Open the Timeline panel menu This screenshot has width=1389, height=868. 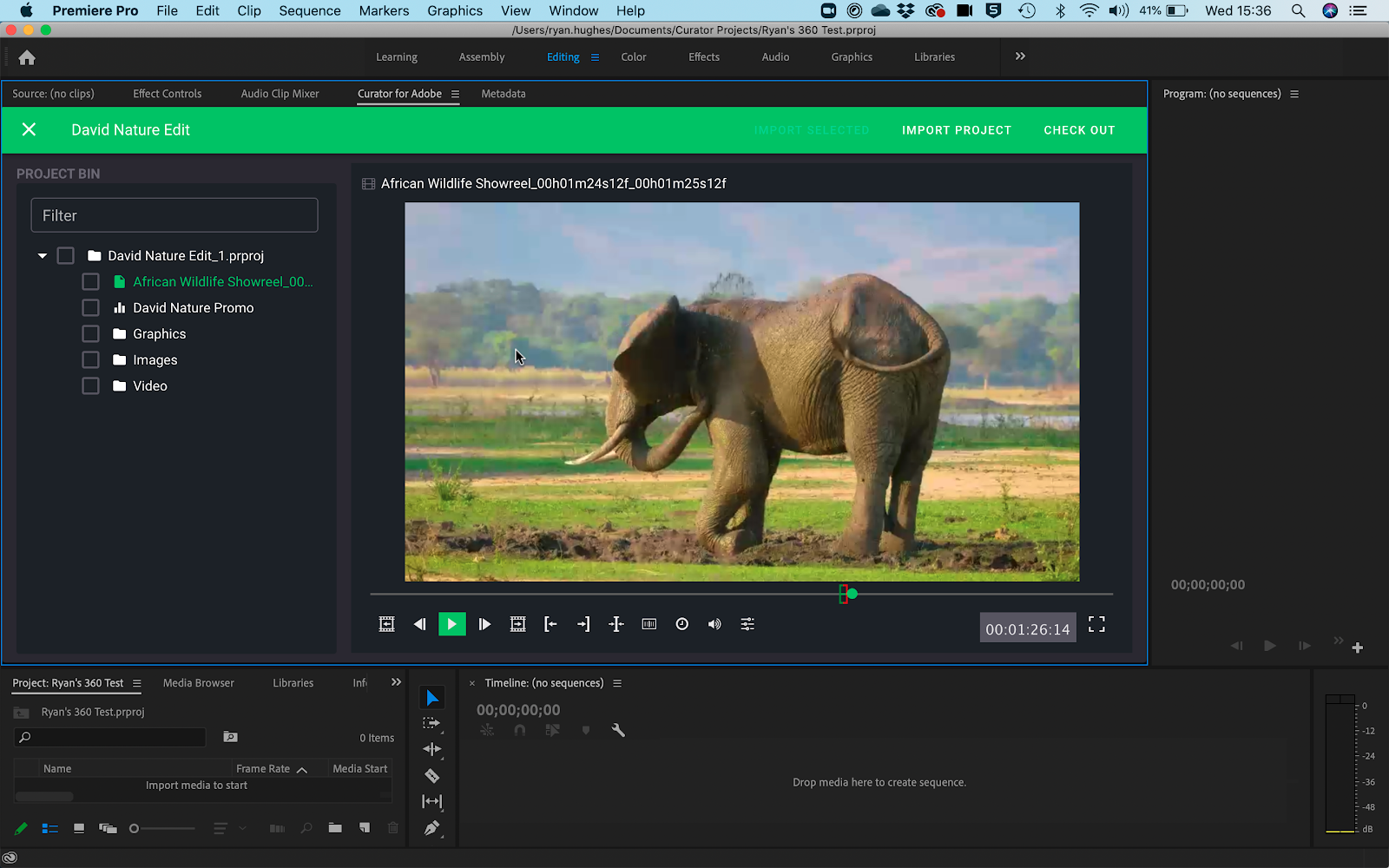point(617,683)
